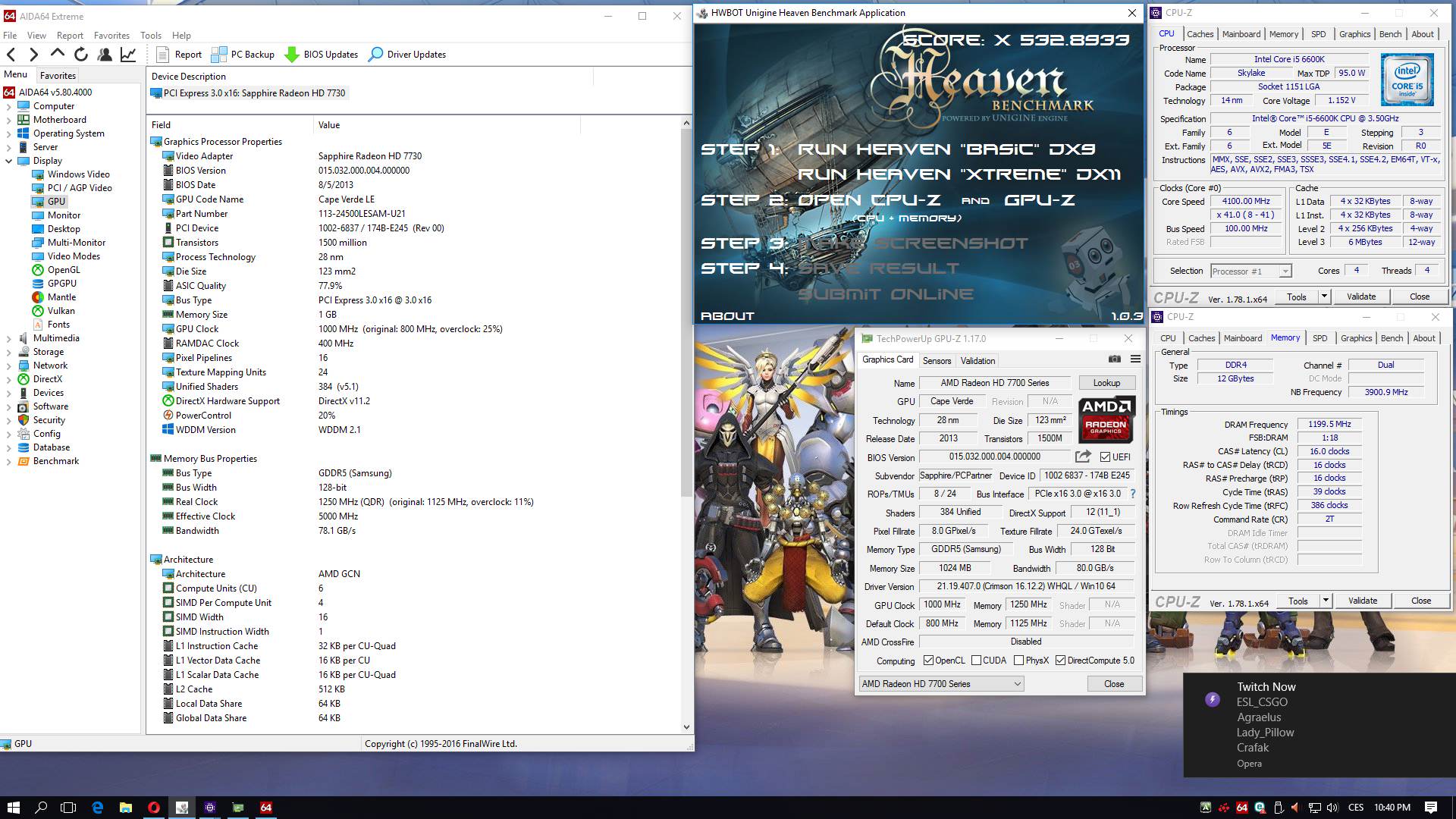Click the AIDA64 up-level arrow icon
The image size is (1456, 819).
58,53
